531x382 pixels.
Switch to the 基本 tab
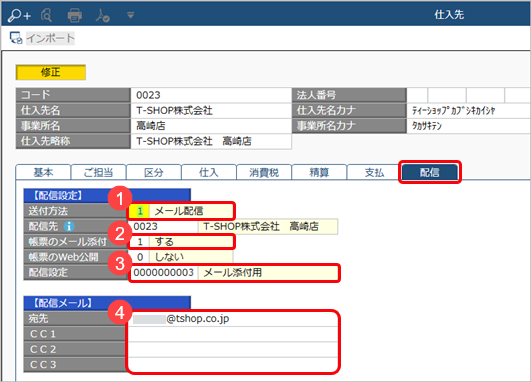tap(43, 172)
